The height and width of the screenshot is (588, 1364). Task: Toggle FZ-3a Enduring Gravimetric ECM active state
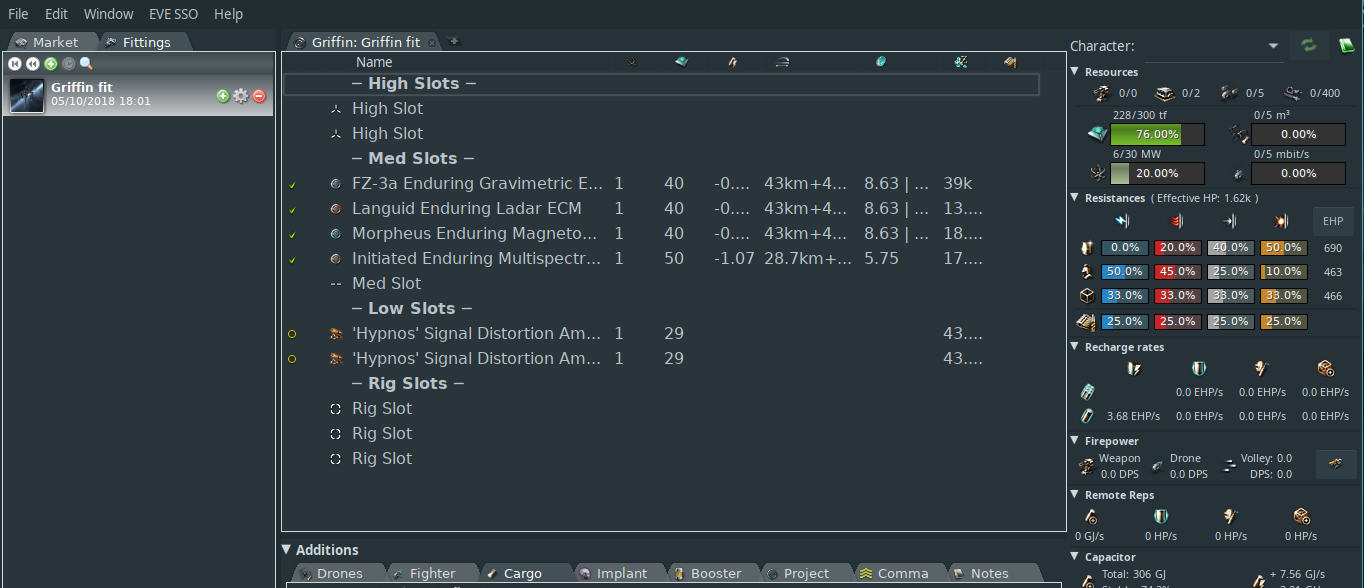pos(292,185)
